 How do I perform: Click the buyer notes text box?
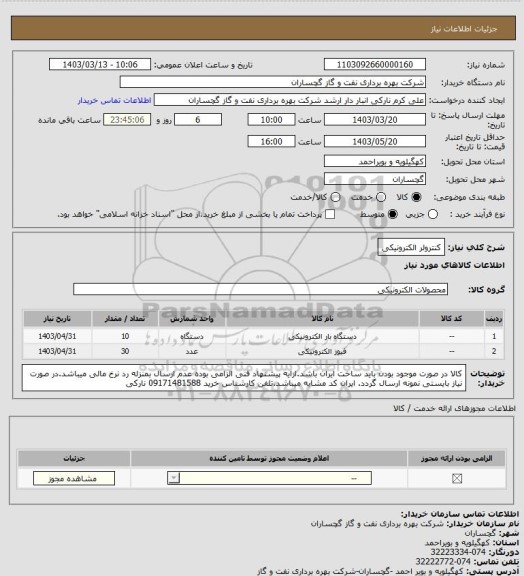pyautogui.click(x=244, y=378)
